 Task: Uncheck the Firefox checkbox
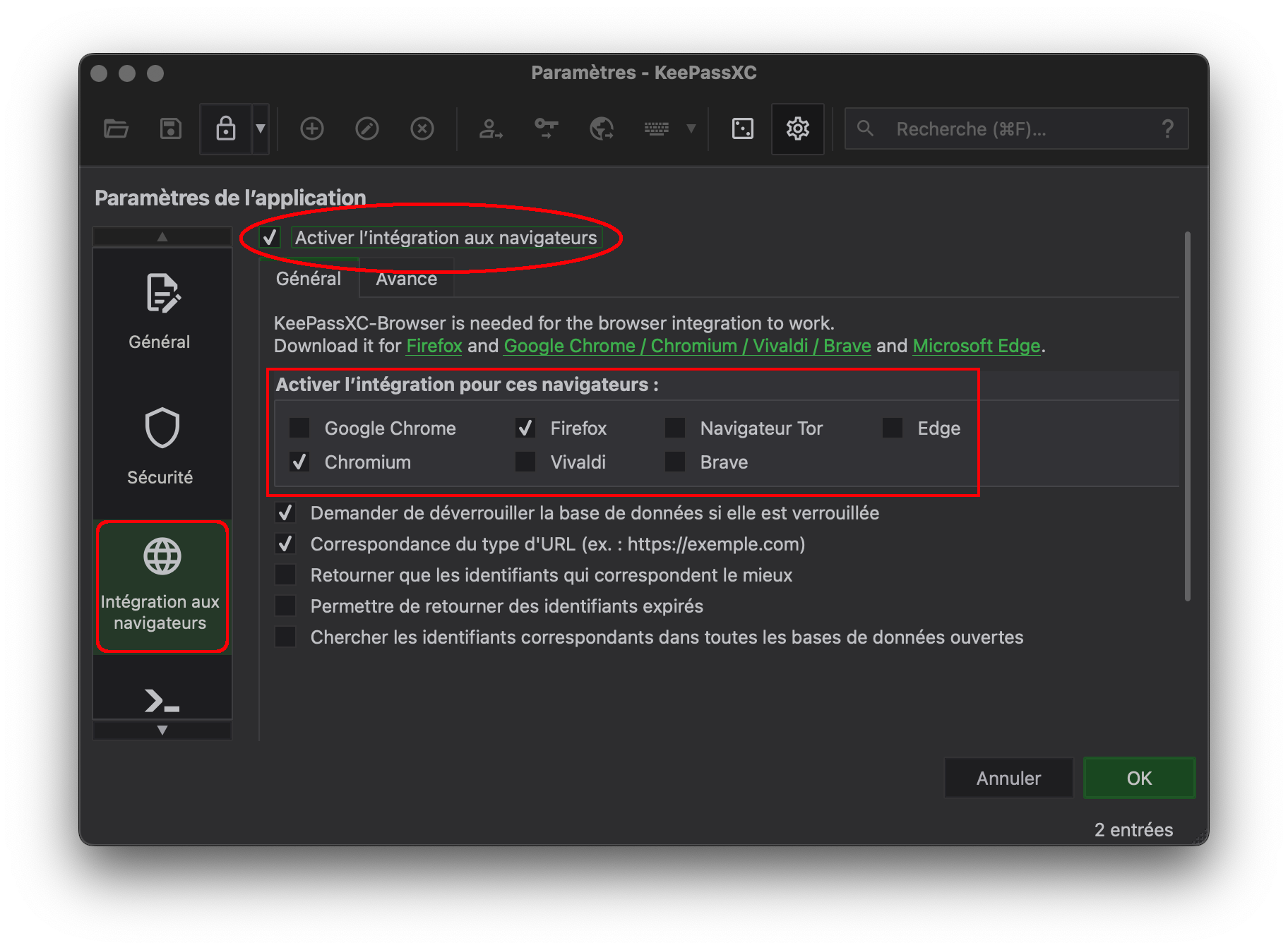(525, 428)
